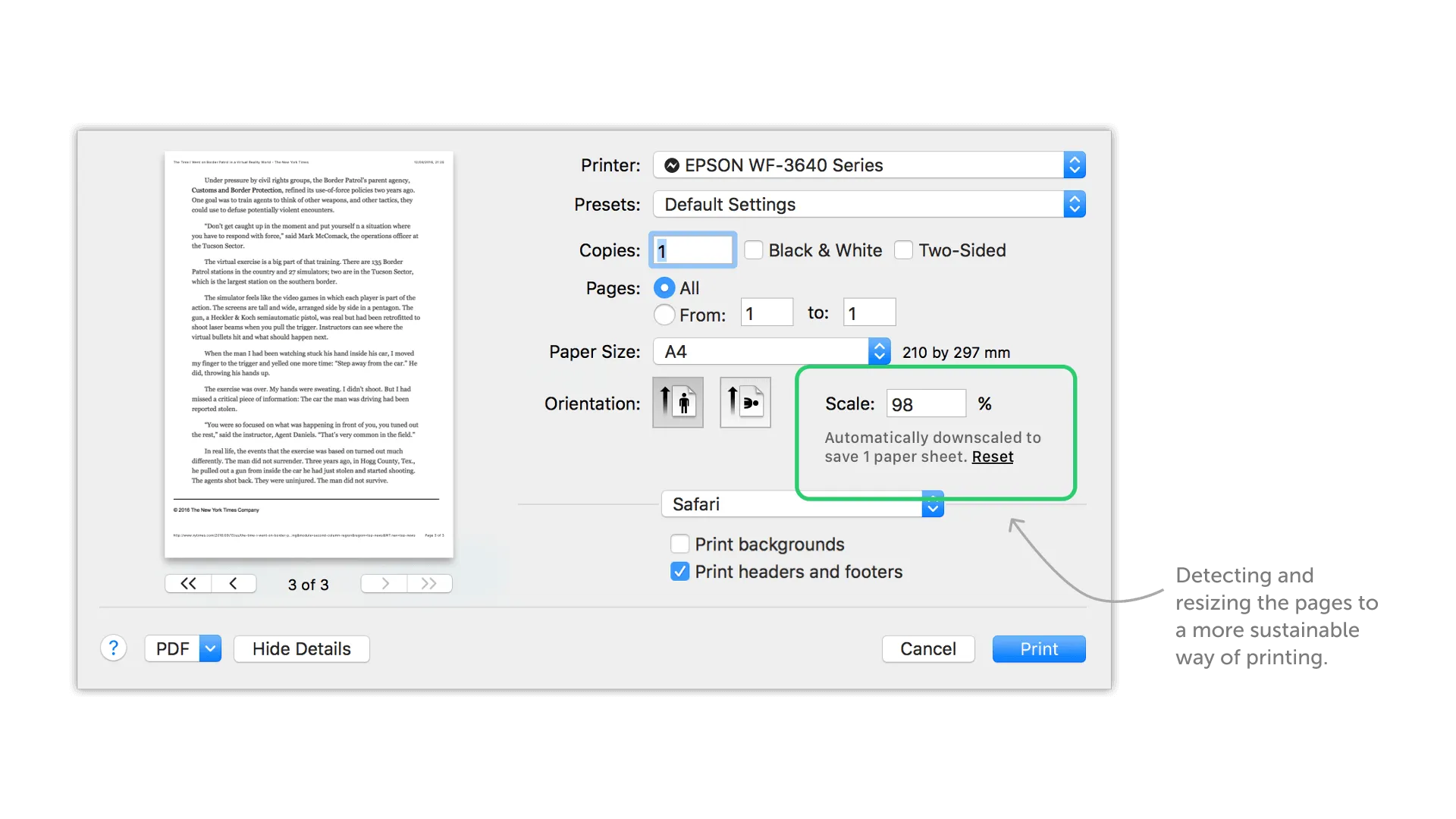Expand the Presets dropdown
1456x819 pixels.
pyautogui.click(x=868, y=204)
